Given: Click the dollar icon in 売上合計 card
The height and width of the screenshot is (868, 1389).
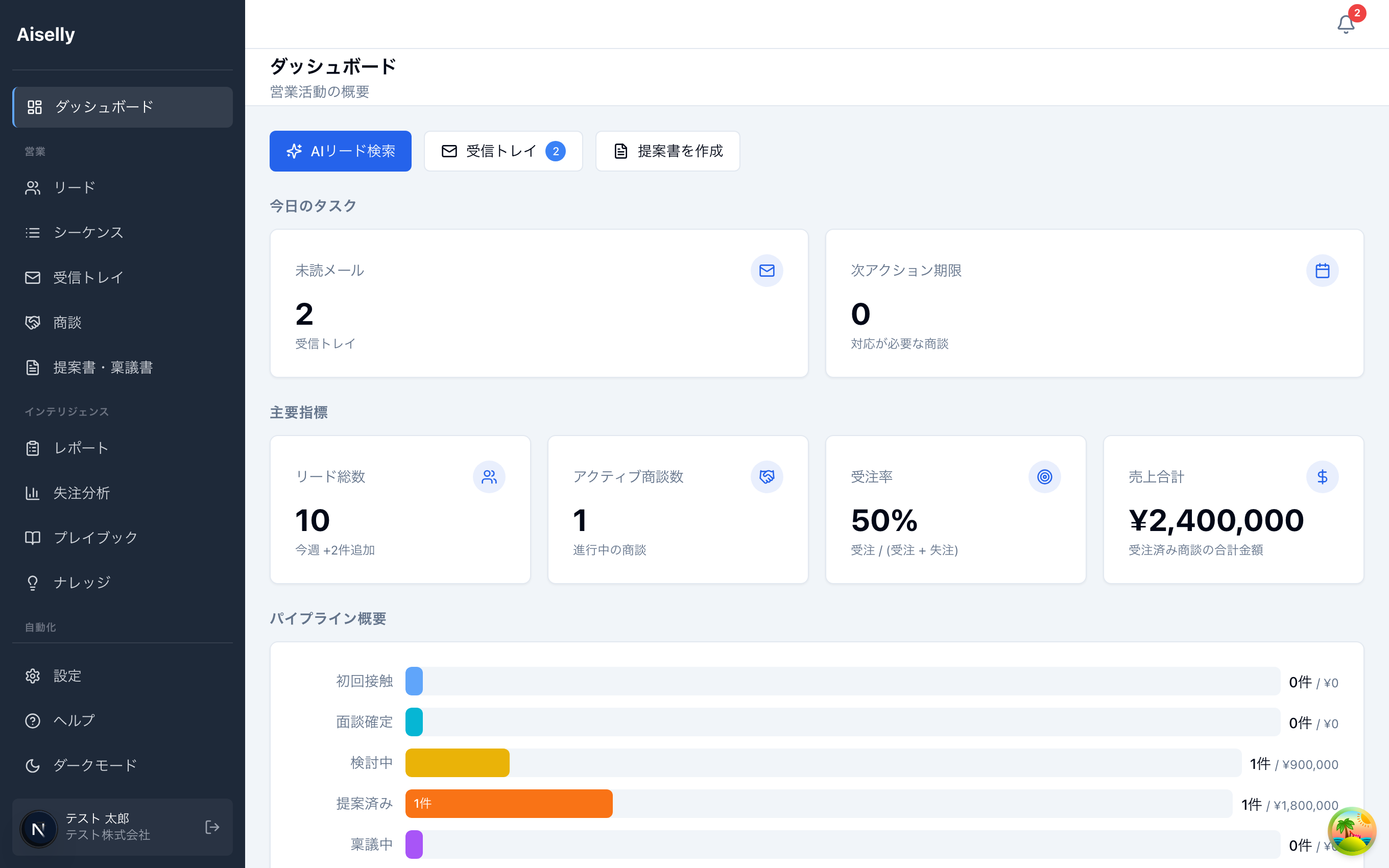Looking at the screenshot, I should pos(1323,477).
